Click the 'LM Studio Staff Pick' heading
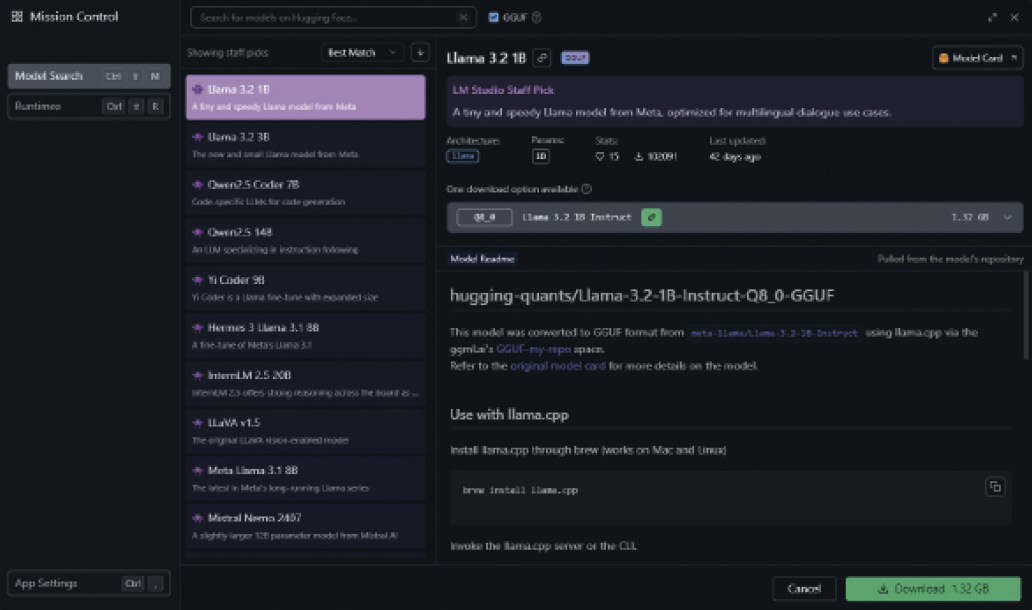Screen dimensions: 1032x610 point(503,90)
